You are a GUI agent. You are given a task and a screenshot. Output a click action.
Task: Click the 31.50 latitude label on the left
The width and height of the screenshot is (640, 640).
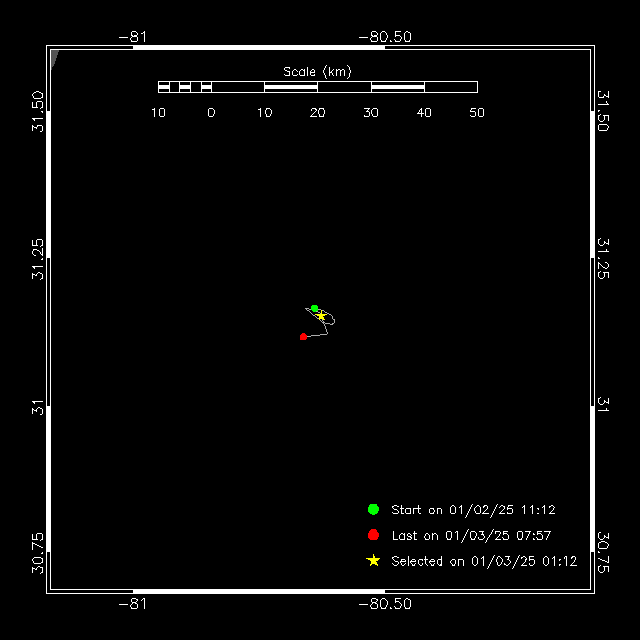37,112
